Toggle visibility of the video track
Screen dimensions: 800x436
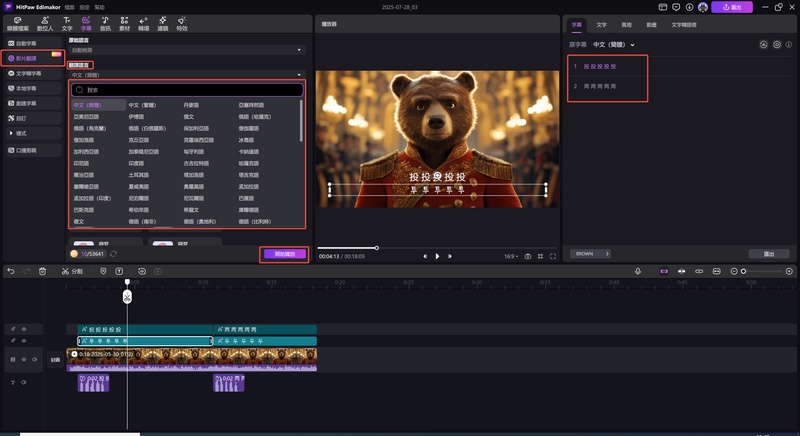[23, 360]
